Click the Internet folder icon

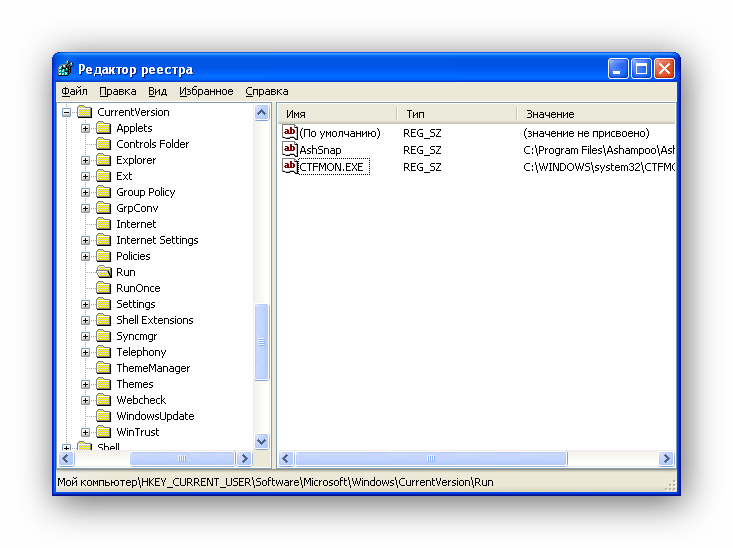pos(103,224)
